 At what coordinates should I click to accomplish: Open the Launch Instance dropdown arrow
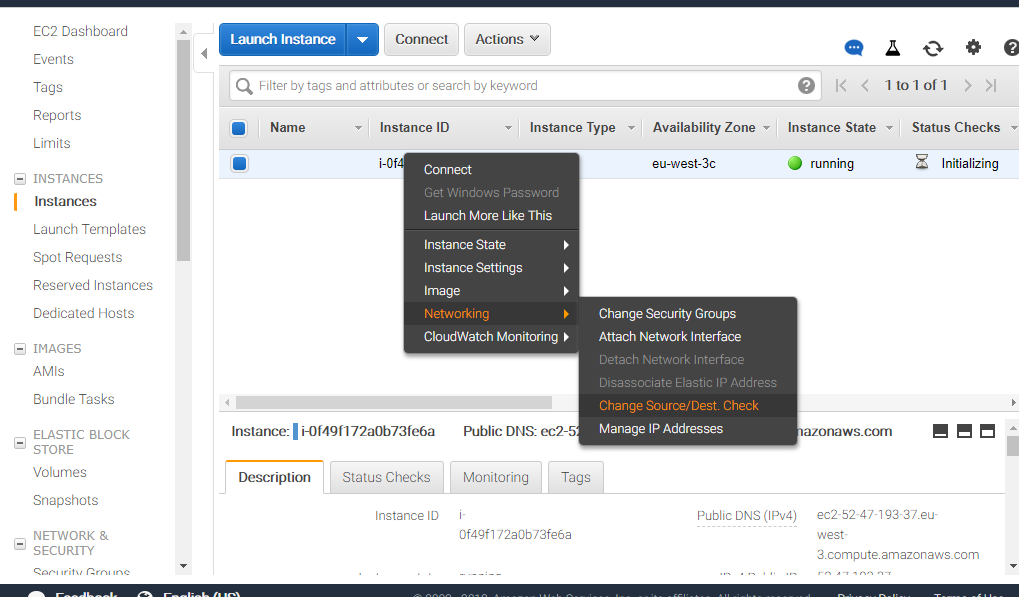(363, 39)
